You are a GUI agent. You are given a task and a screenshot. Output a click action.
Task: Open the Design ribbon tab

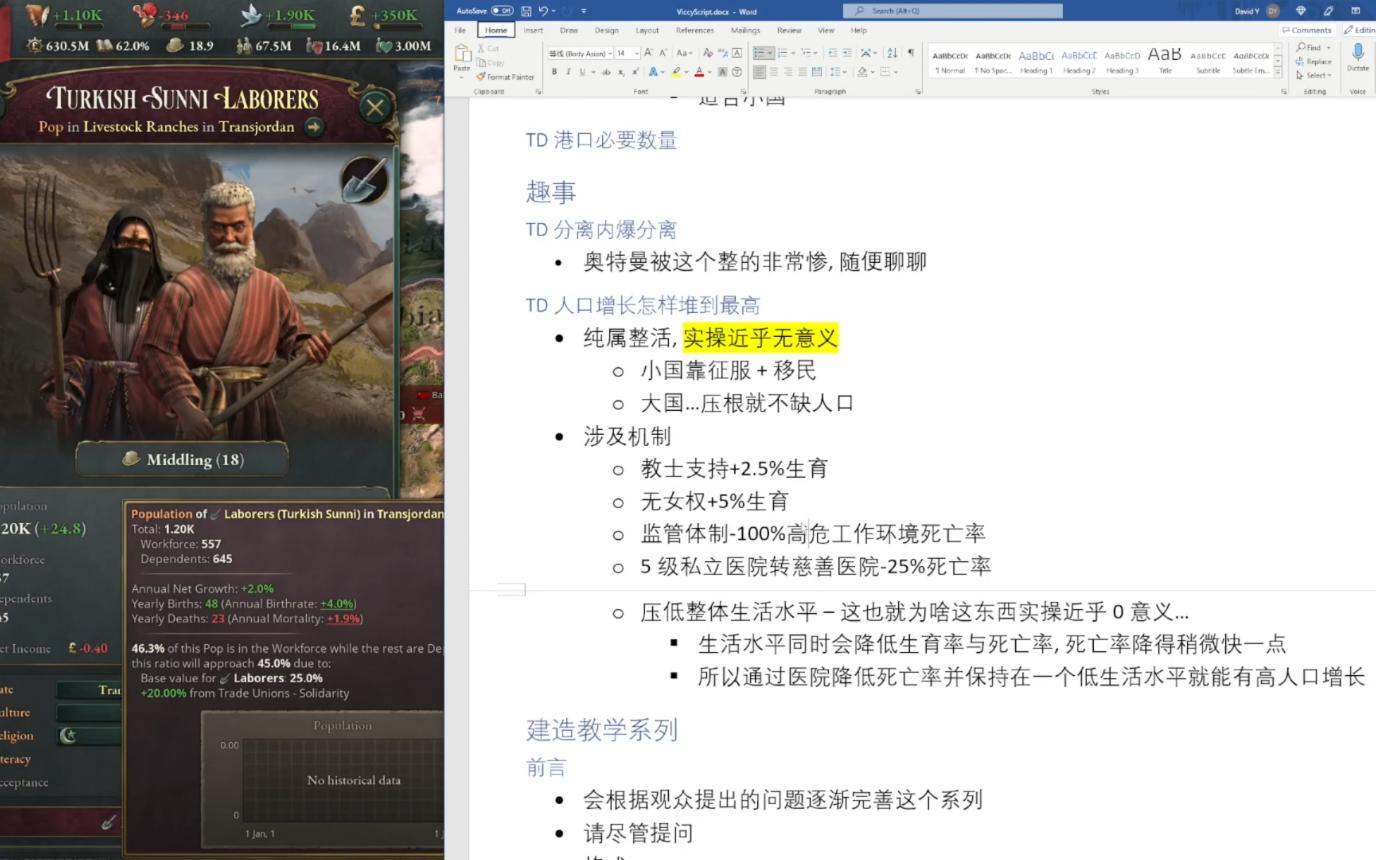(606, 30)
